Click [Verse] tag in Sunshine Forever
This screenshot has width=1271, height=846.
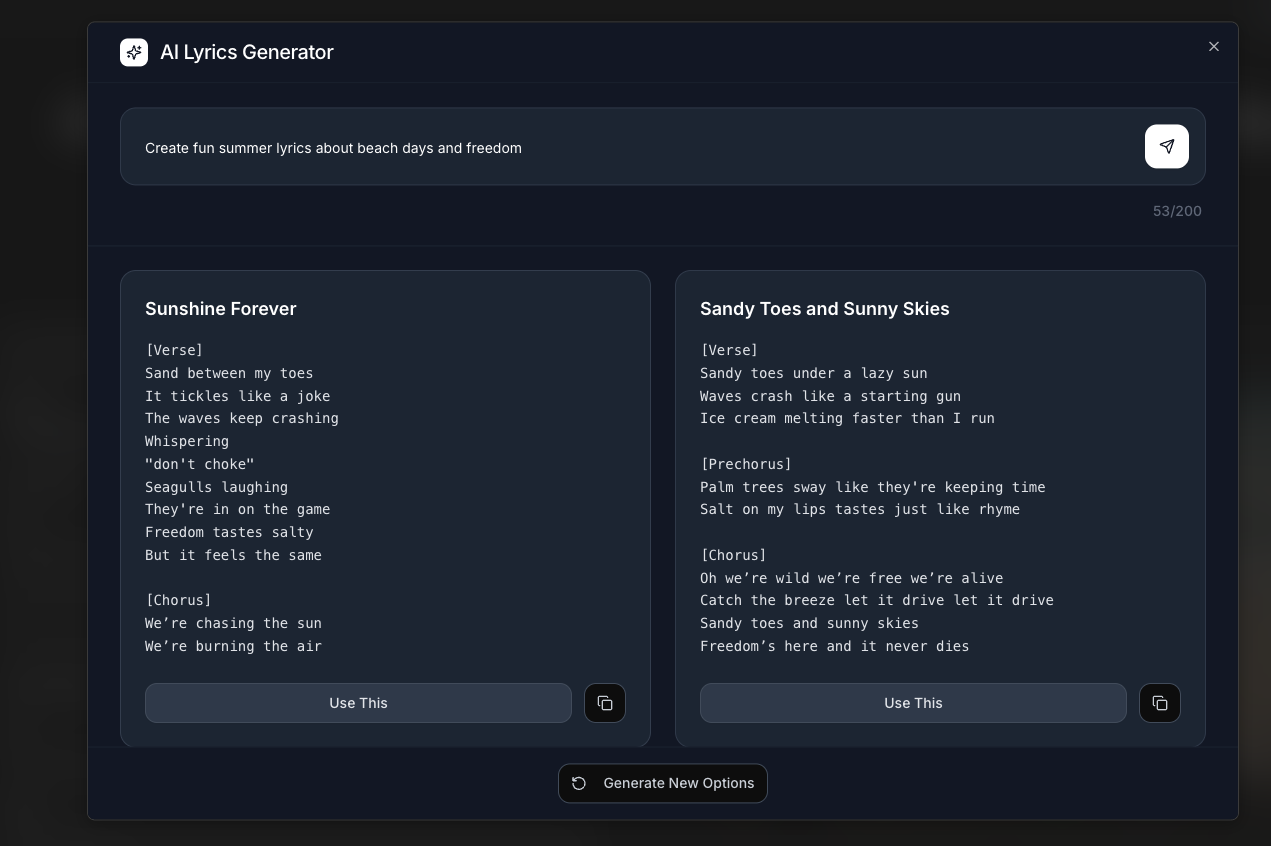(x=174, y=350)
